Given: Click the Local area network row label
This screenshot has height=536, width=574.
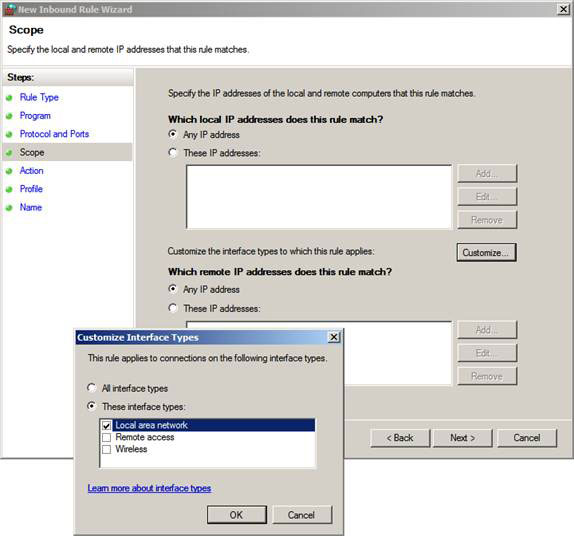Looking at the screenshot, I should pyautogui.click(x=151, y=425).
